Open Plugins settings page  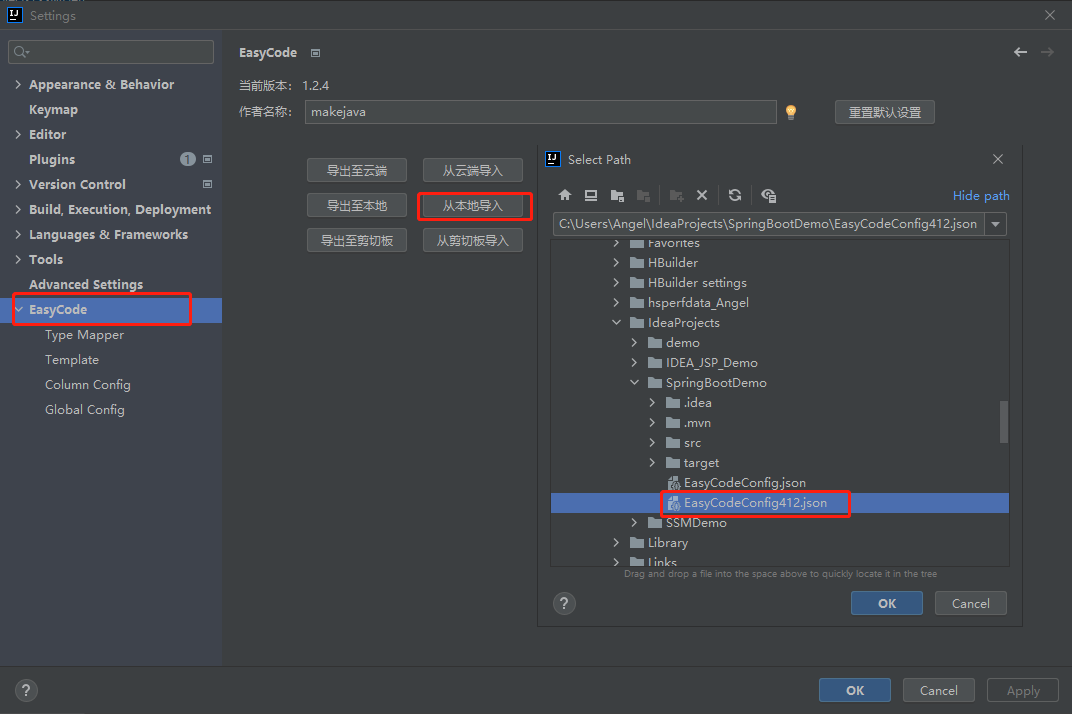52,159
